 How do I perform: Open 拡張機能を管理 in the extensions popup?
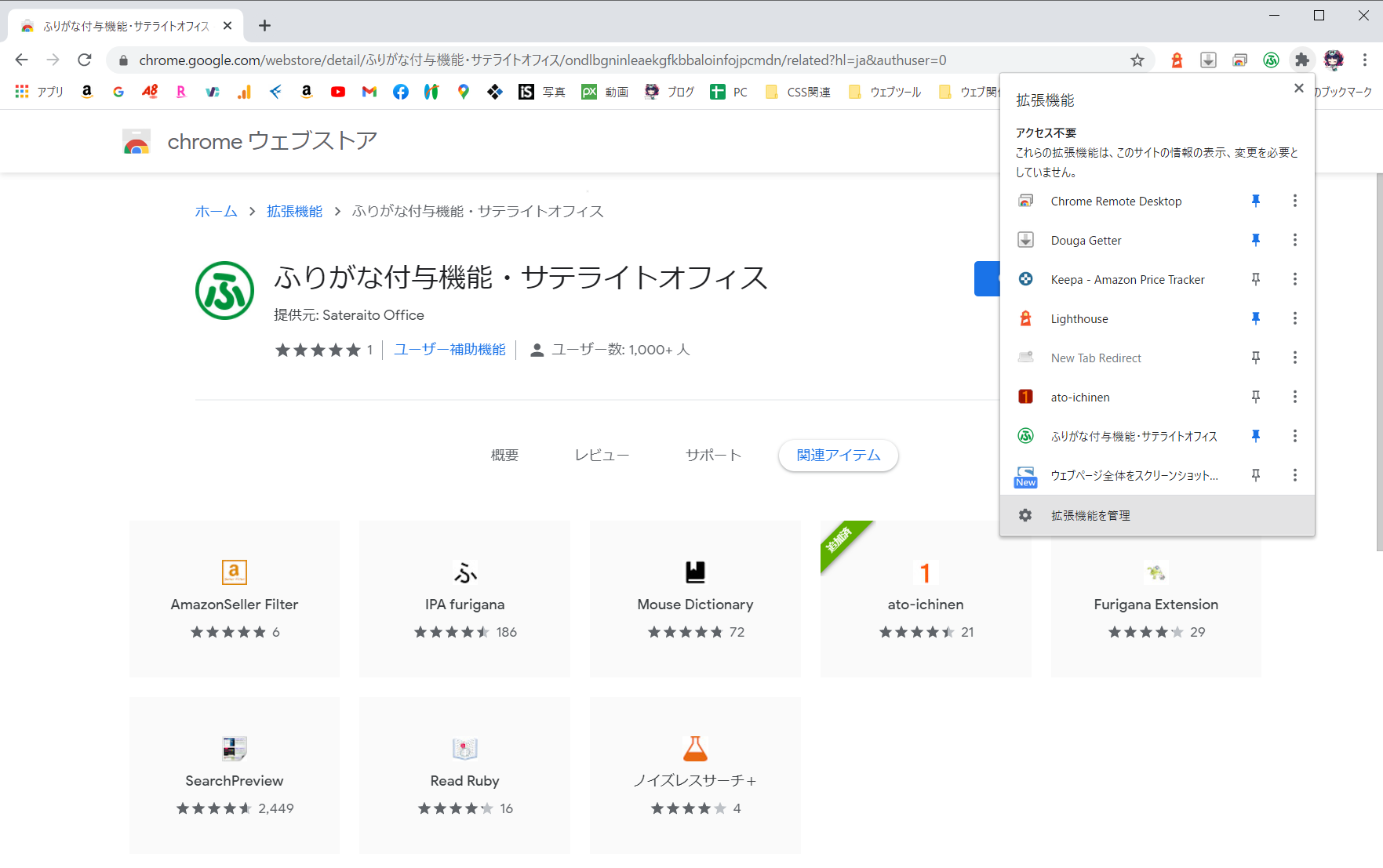point(1157,515)
